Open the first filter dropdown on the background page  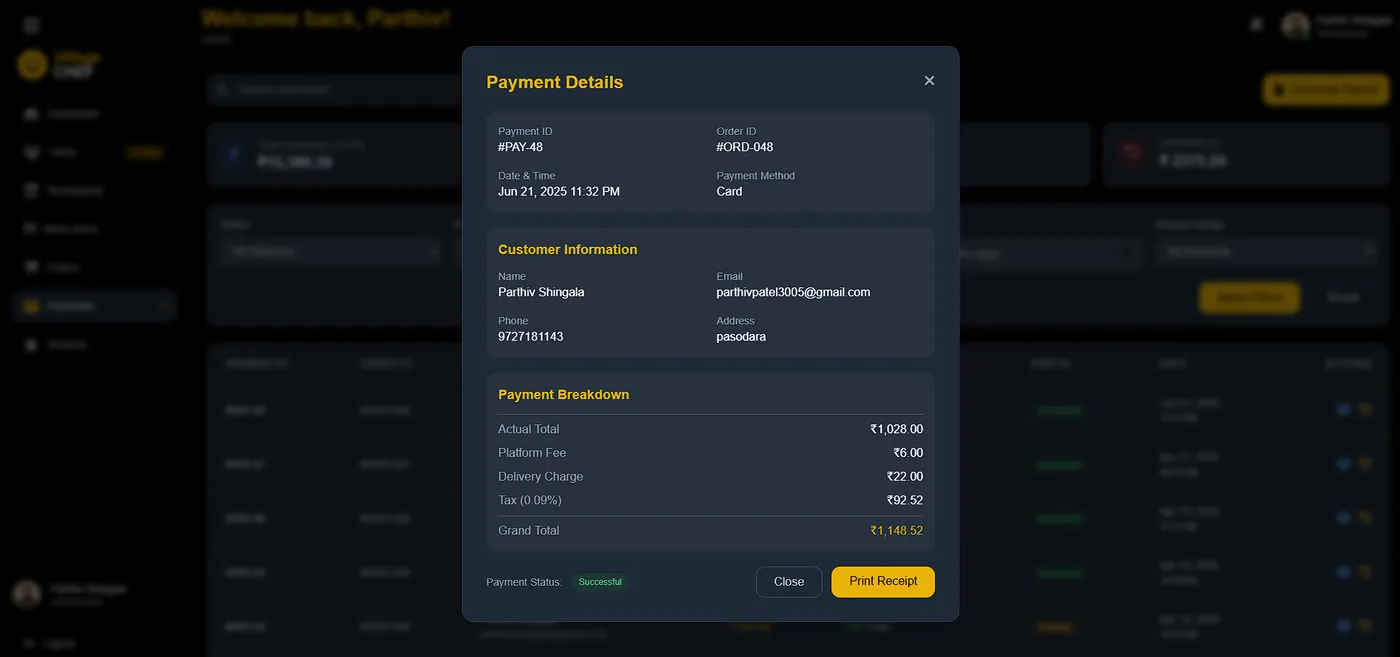point(331,252)
